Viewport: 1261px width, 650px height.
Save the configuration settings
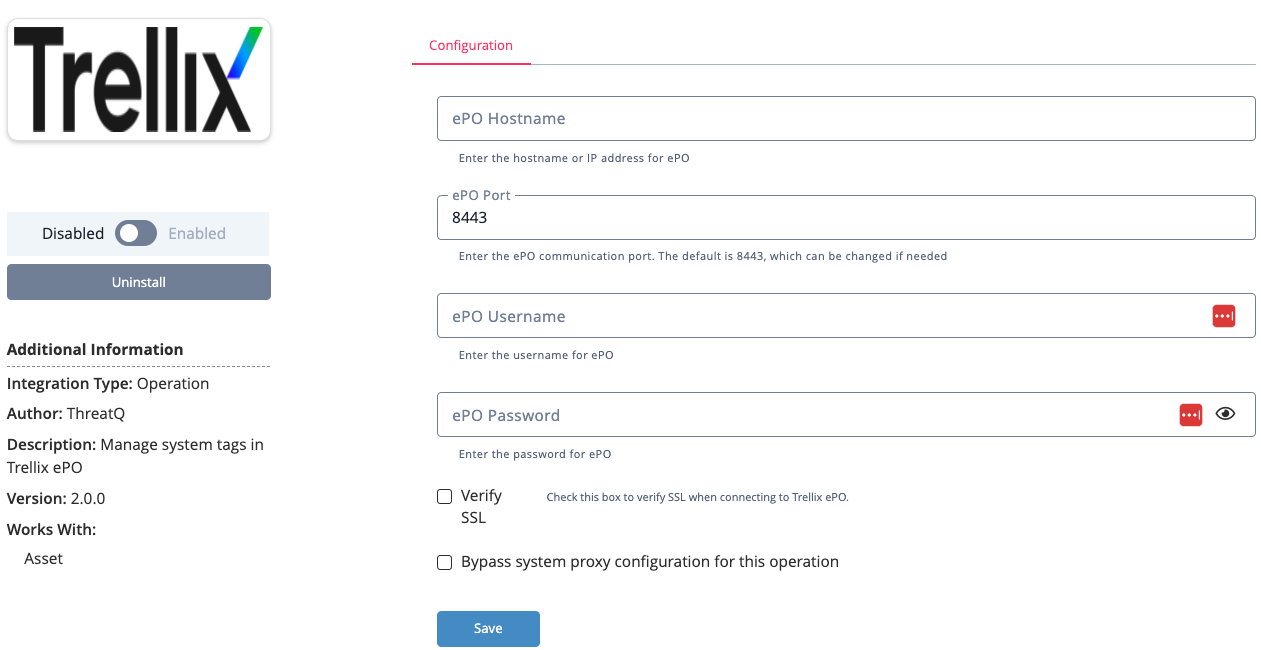tap(488, 629)
